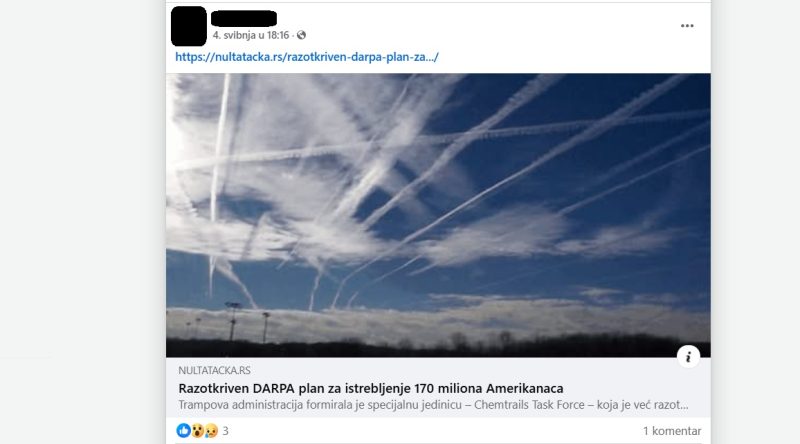This screenshot has height=444, width=800.
Task: Click the NULTATACKA.RS domain label
Action: click(x=214, y=371)
